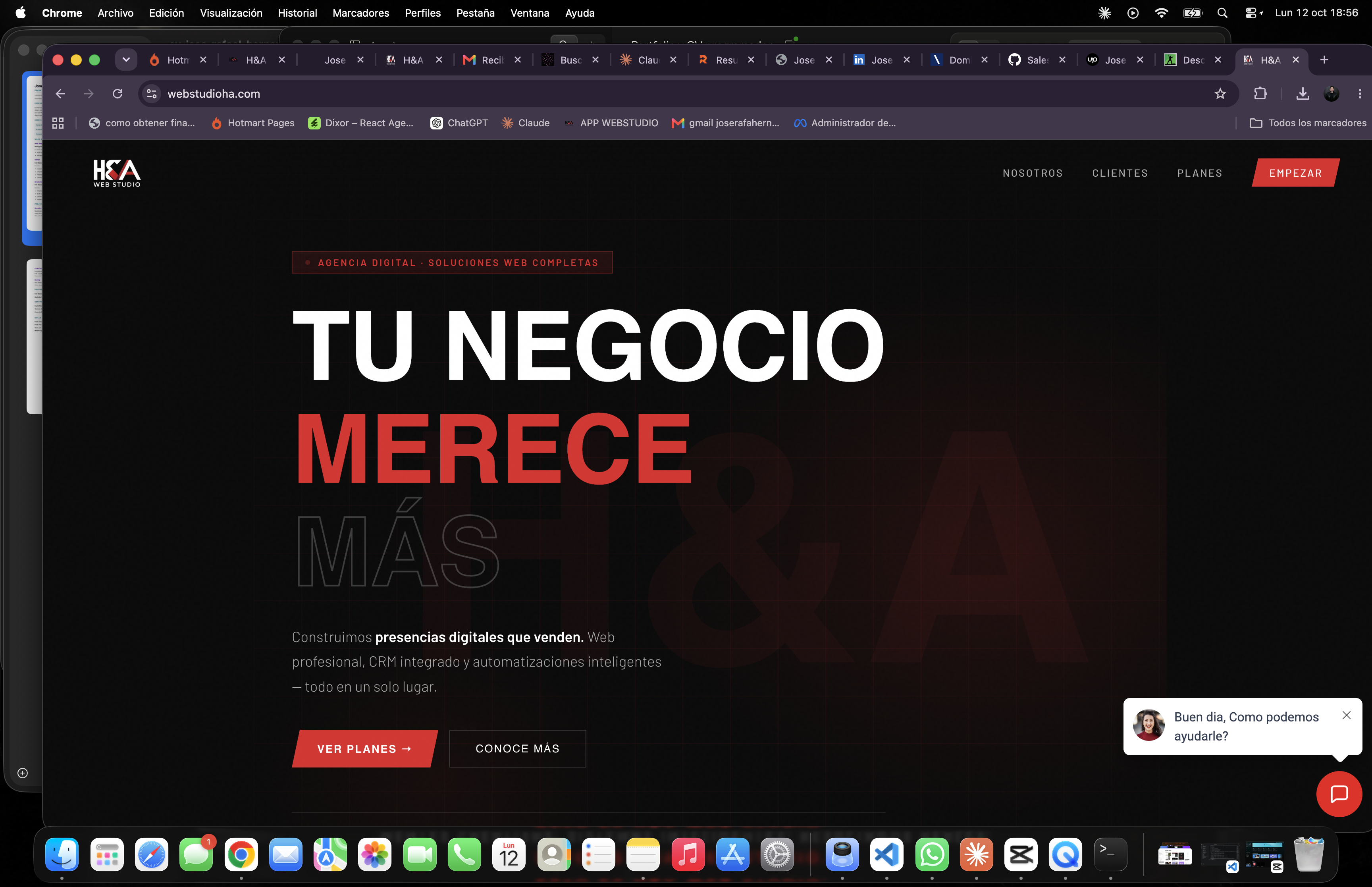Viewport: 1372px width, 887px height.
Task: Open the Chrome extensions puzzle icon
Action: [1260, 93]
